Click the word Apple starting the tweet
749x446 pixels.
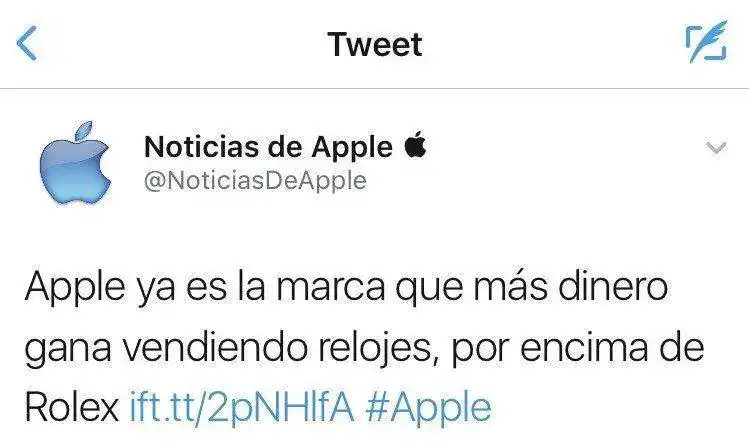[75, 289]
